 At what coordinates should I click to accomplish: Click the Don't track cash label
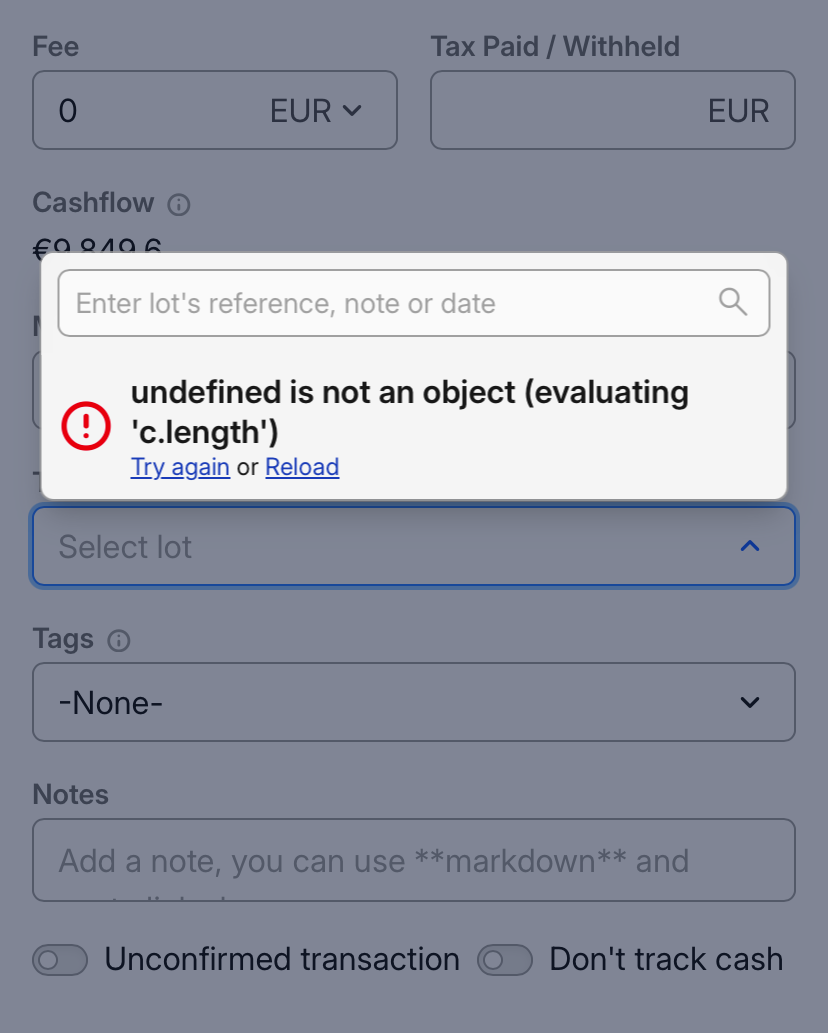(666, 960)
